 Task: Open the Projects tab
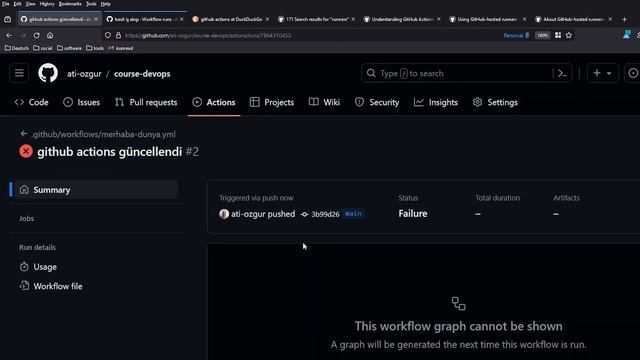(272, 102)
